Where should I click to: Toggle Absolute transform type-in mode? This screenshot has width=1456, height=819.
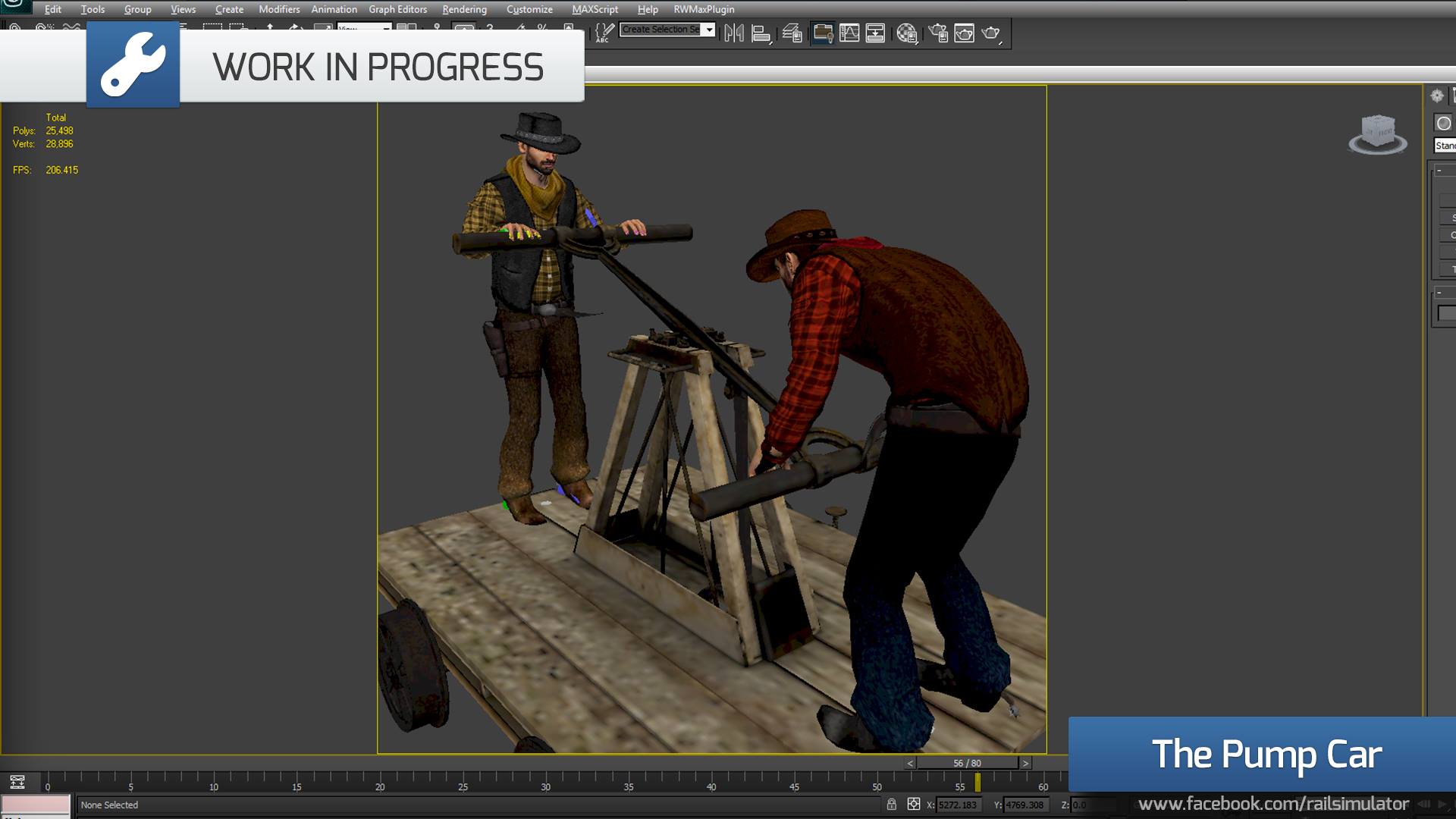(914, 805)
